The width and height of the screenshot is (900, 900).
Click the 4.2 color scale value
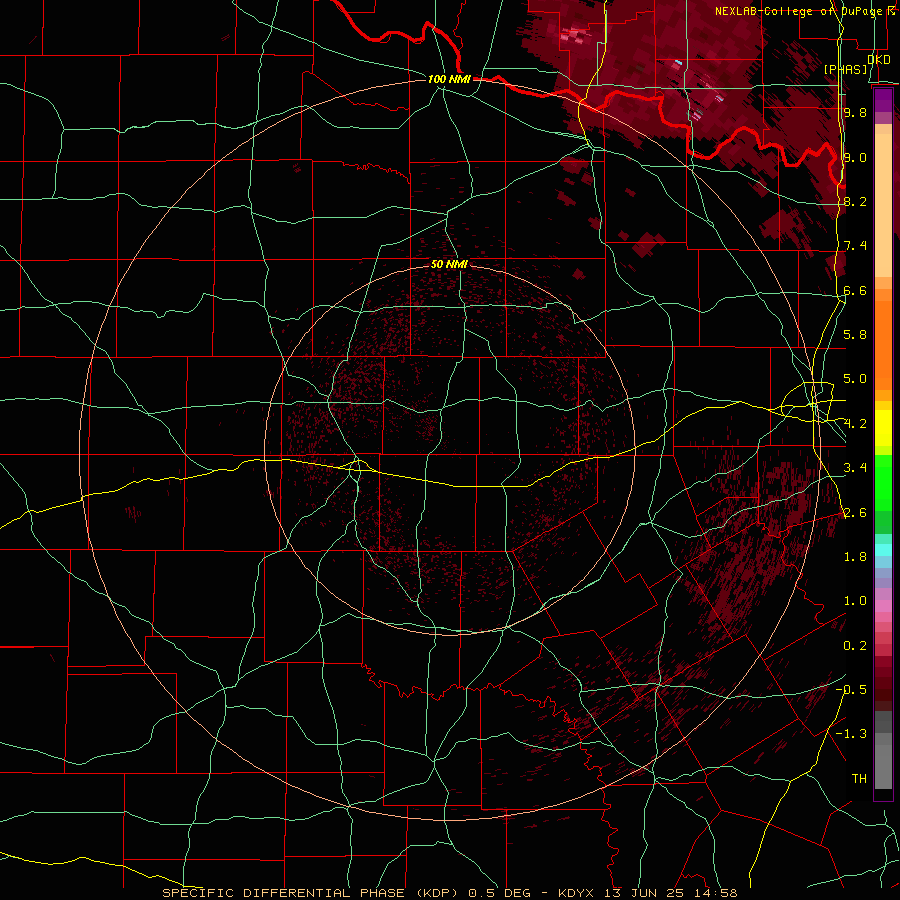point(855,424)
